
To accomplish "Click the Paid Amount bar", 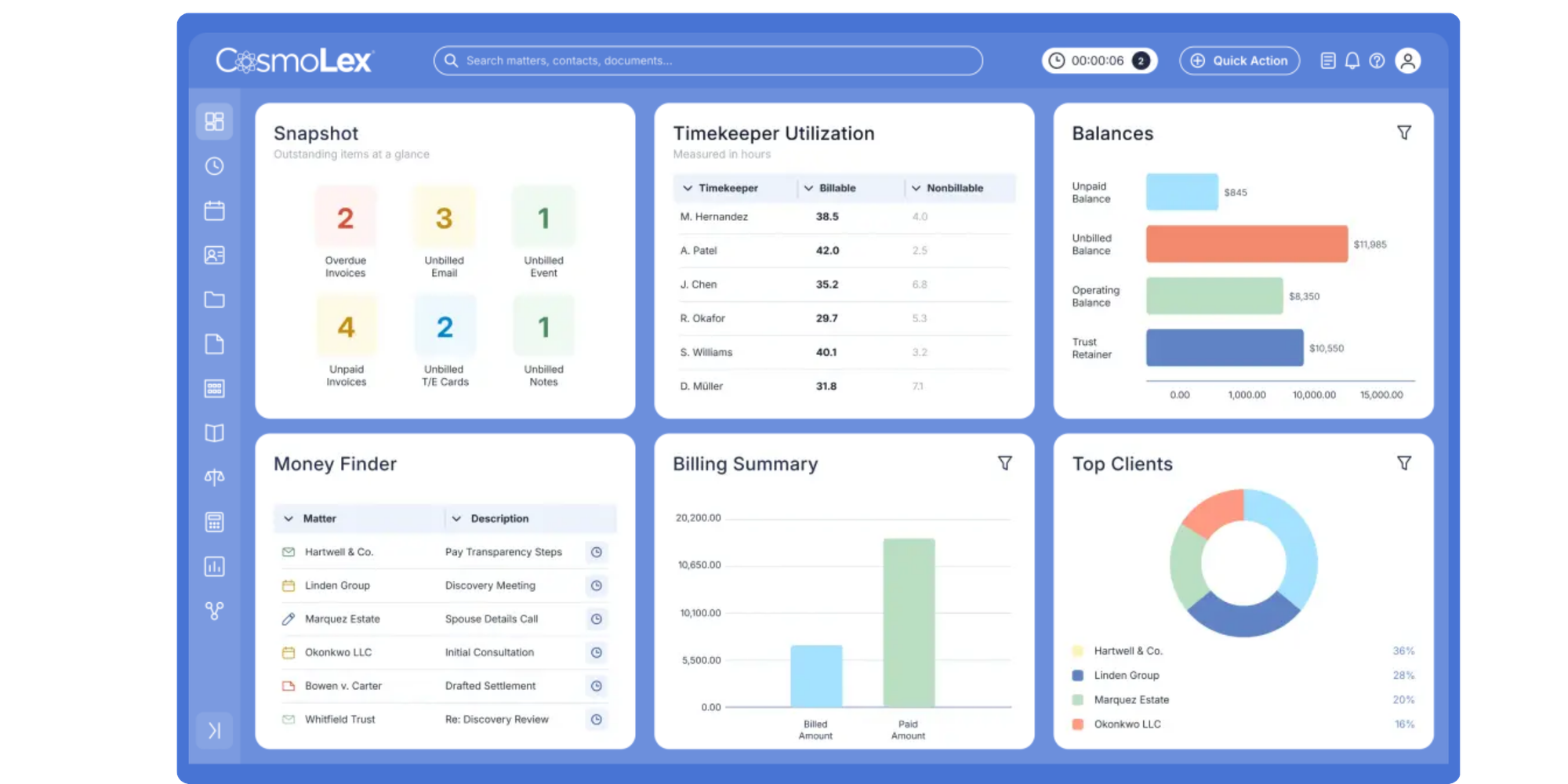I will pos(909,622).
